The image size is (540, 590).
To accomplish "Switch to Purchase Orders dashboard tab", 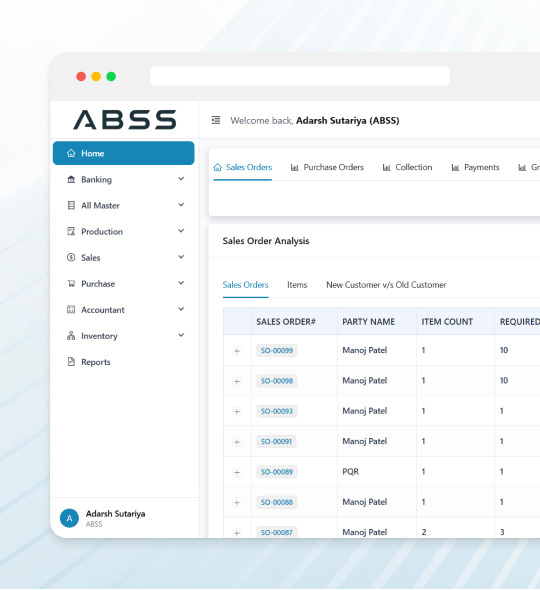I will pyautogui.click(x=327, y=167).
